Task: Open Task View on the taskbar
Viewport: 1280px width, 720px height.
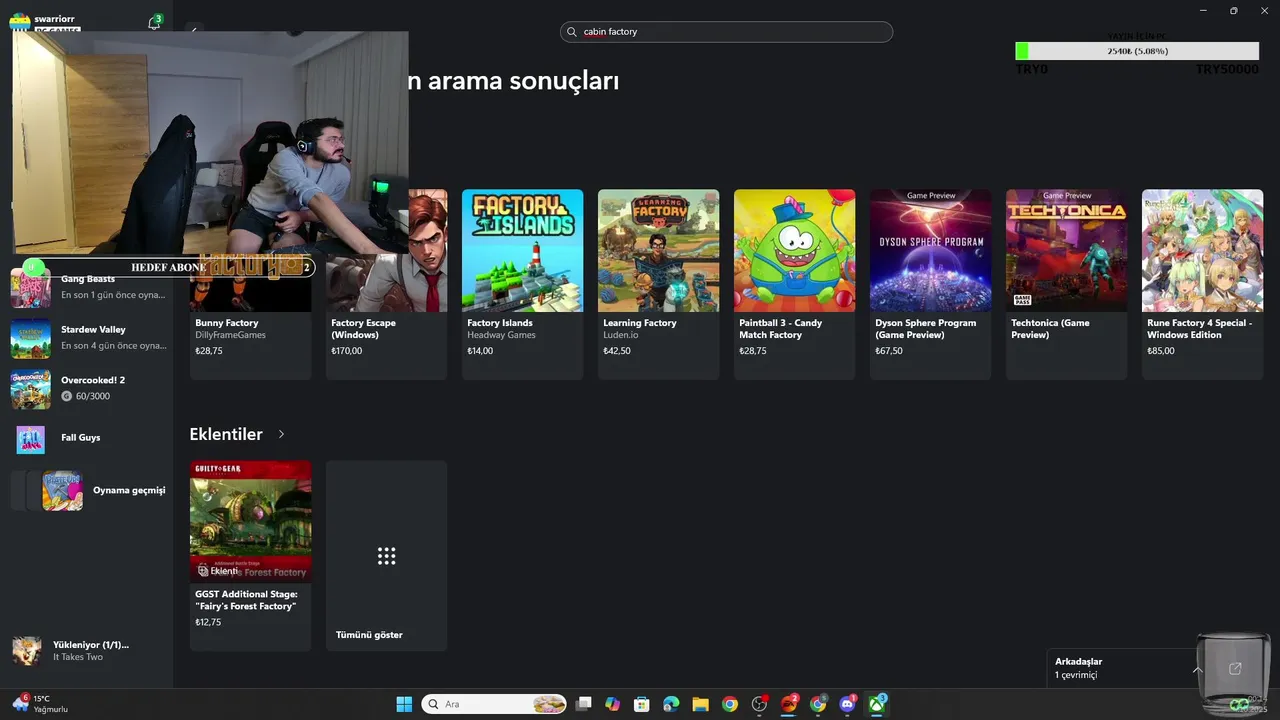Action: coord(584,704)
